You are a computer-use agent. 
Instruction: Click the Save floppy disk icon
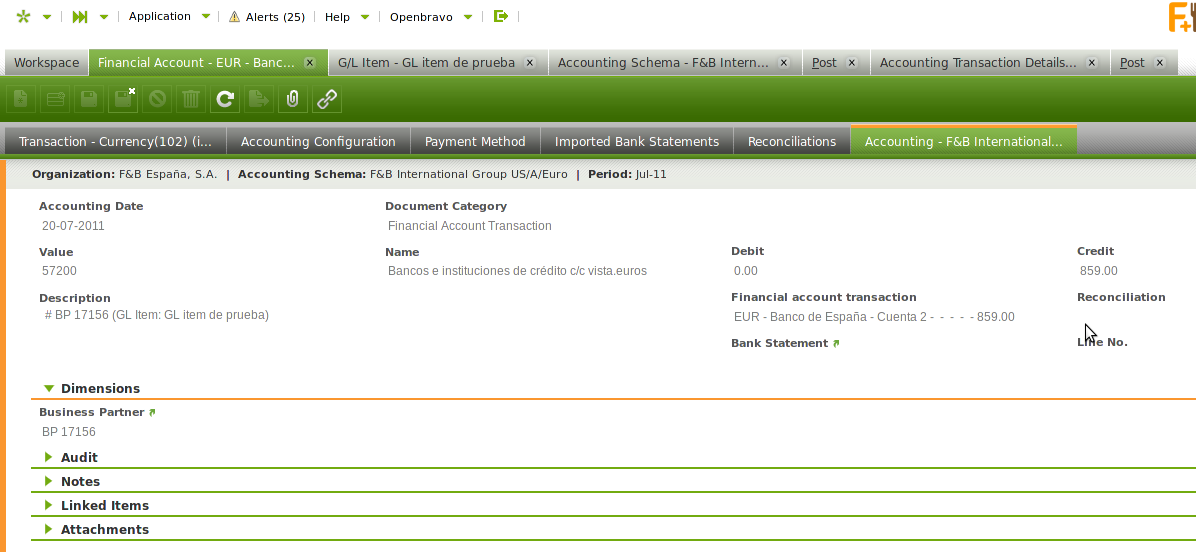pos(89,98)
